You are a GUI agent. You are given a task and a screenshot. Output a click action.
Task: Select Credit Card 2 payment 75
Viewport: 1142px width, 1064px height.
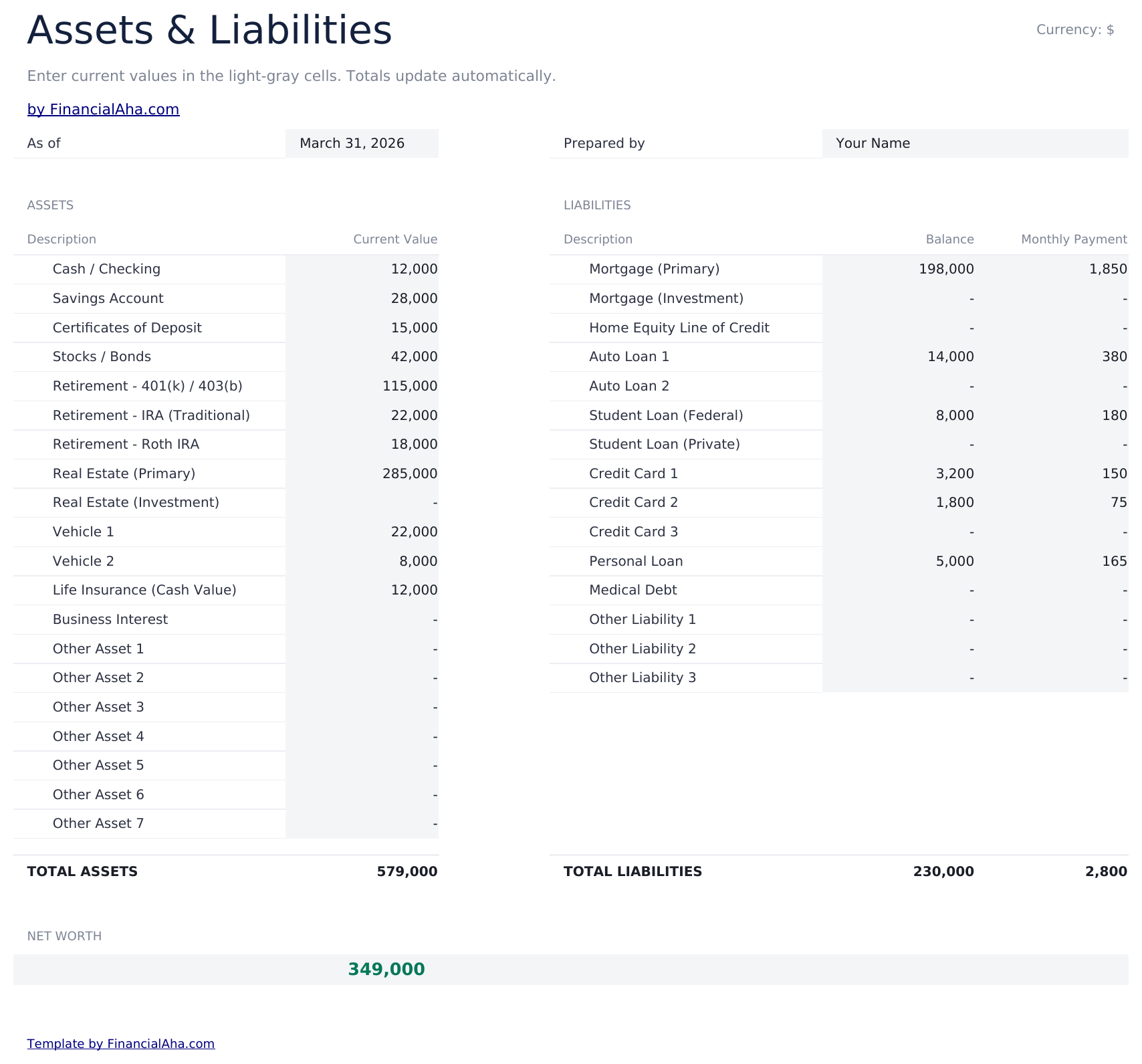point(1052,502)
